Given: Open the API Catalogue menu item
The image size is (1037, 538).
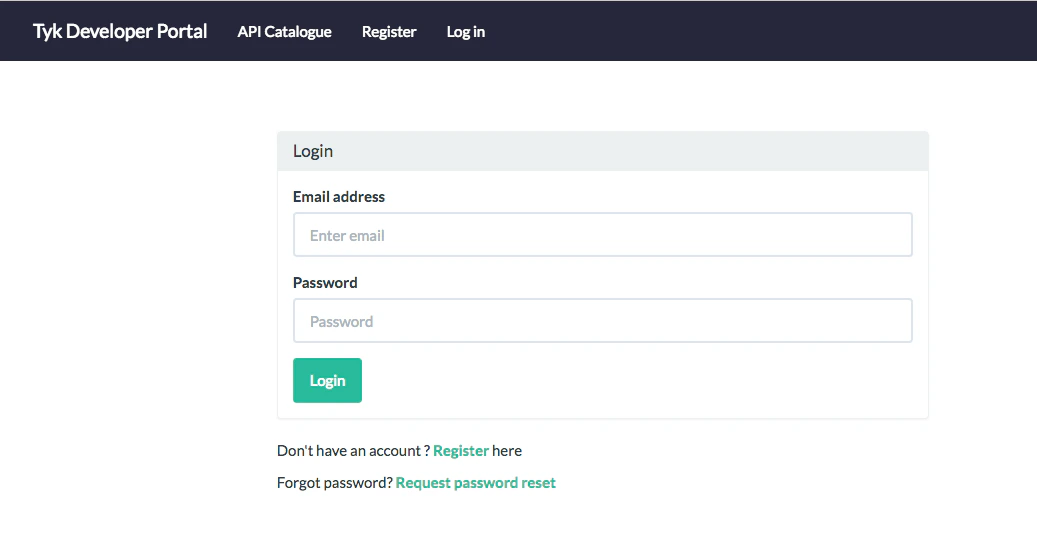Looking at the screenshot, I should click(x=284, y=32).
